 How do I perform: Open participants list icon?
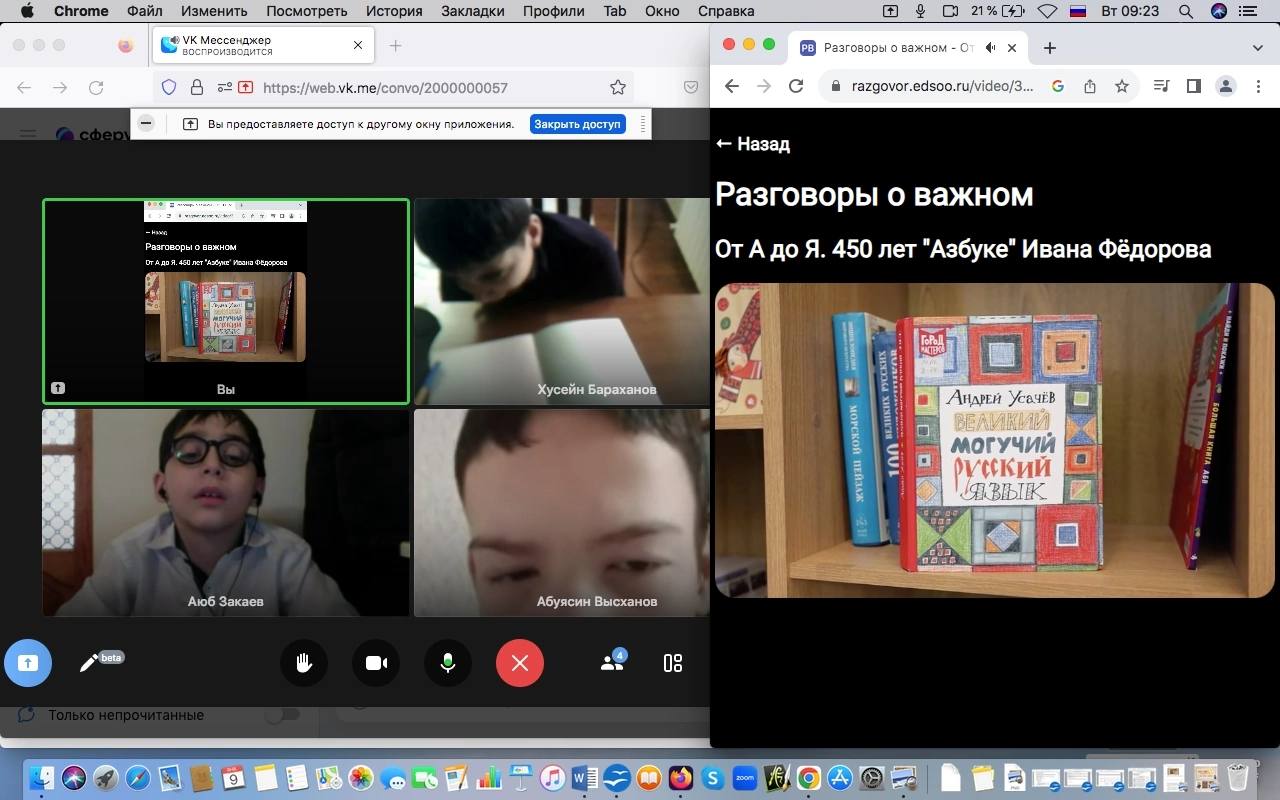[x=612, y=662]
